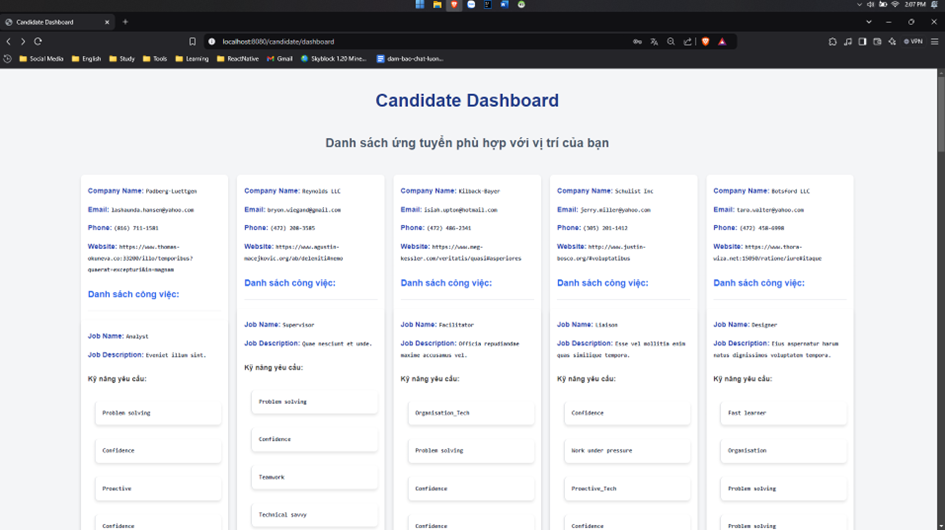Click the Organisation_Tech skill box

[x=471, y=413]
